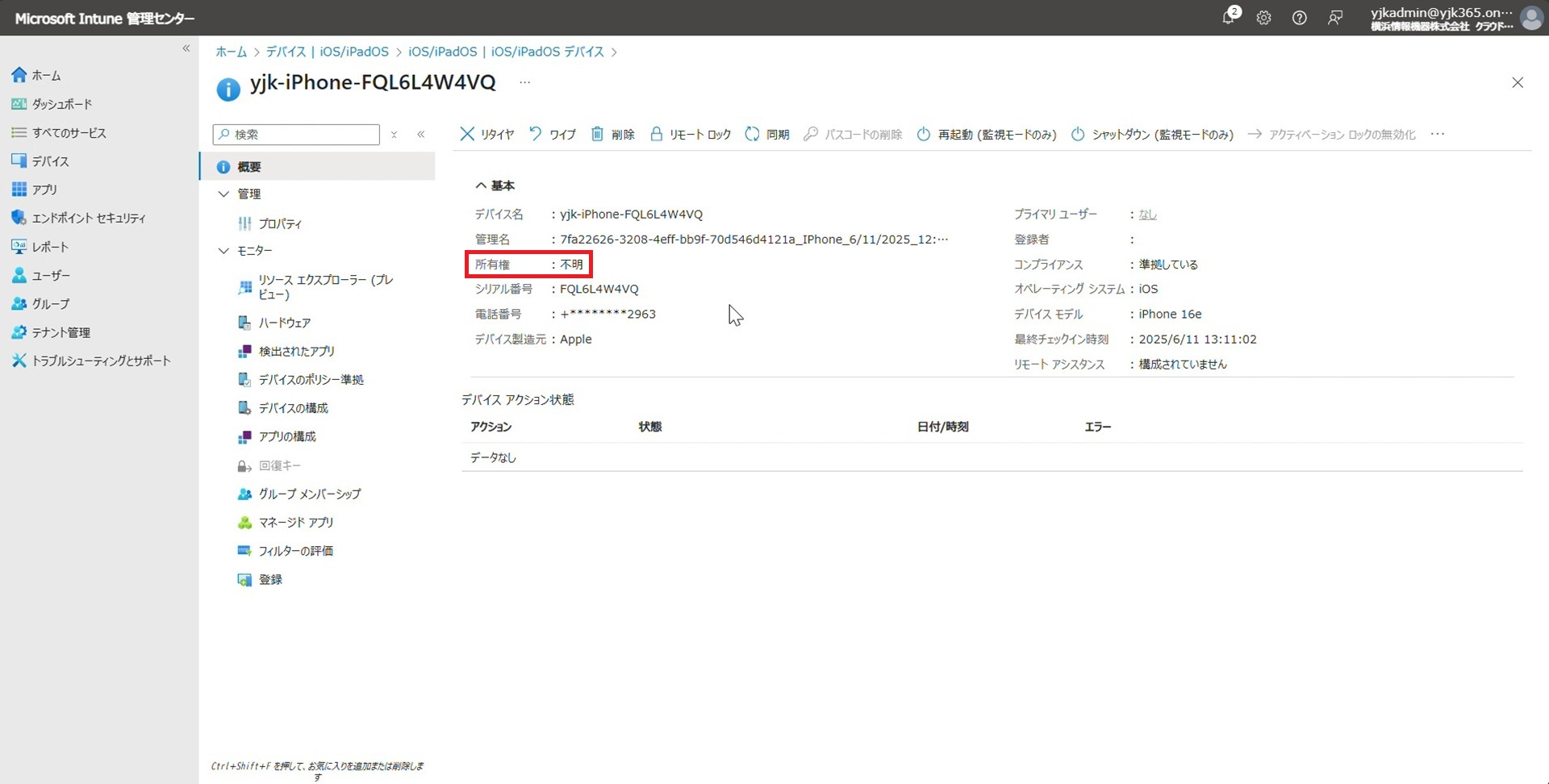Sort by アクション column header
This screenshot has height=784, width=1549.
(x=491, y=427)
